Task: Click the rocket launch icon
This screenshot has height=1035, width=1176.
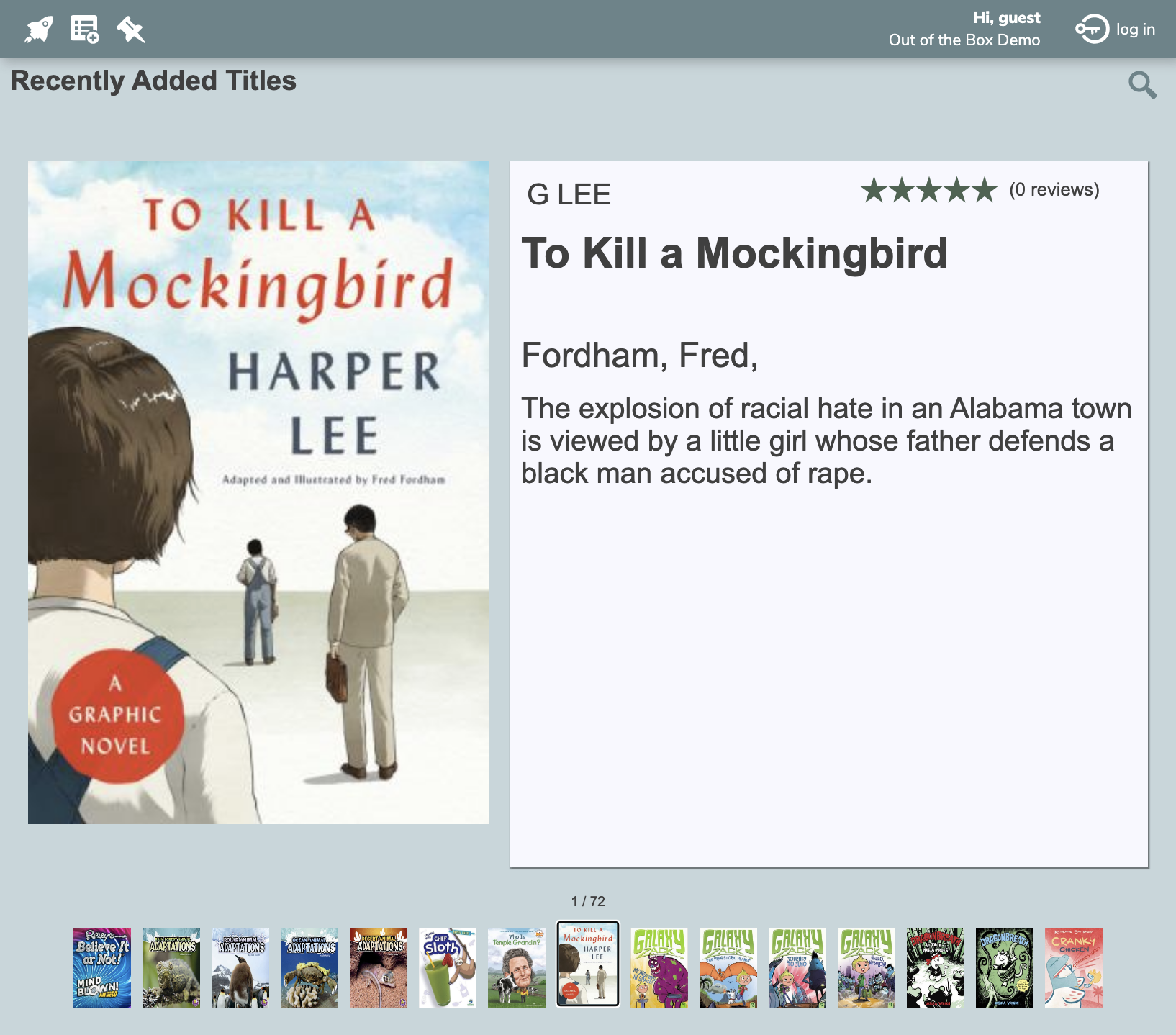Action: click(39, 30)
